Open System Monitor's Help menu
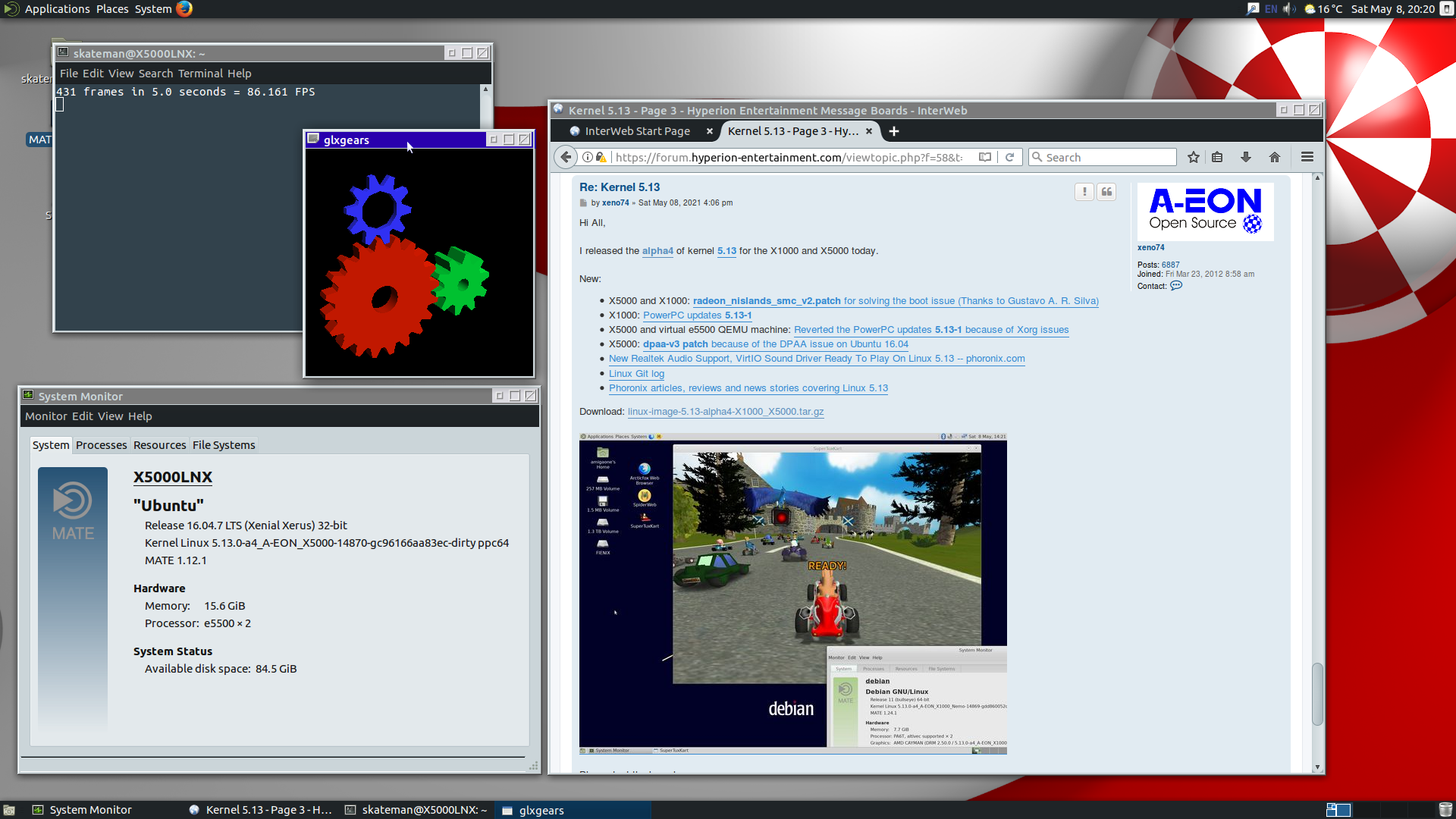Screen dimensions: 1456x819 click(140, 416)
